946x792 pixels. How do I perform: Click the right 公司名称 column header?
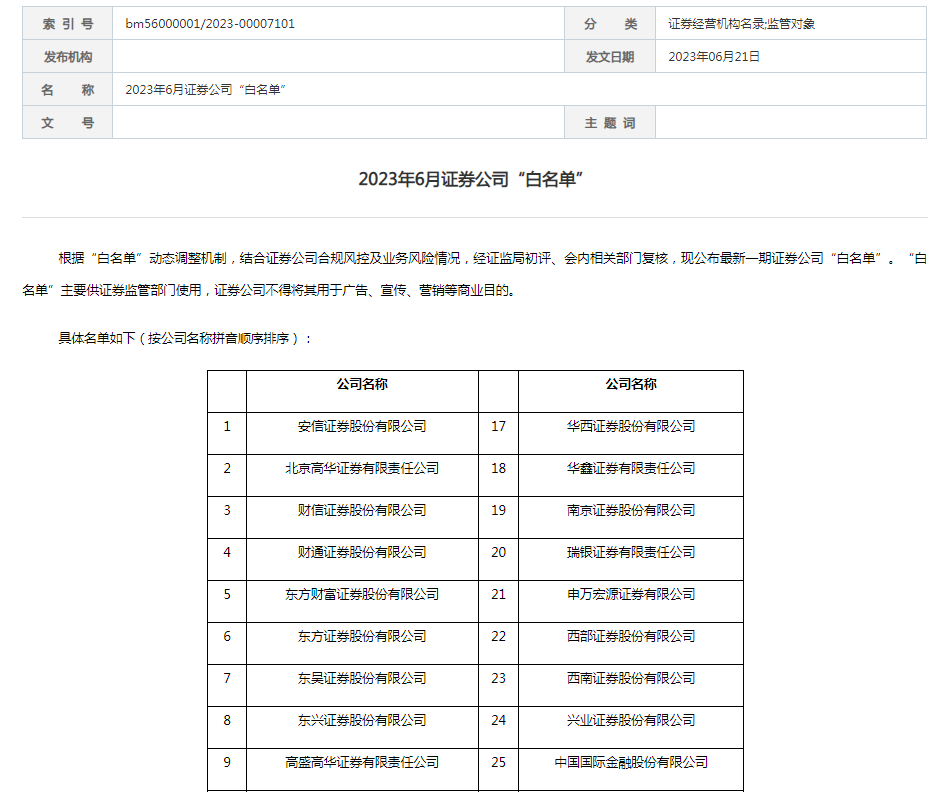[631, 384]
